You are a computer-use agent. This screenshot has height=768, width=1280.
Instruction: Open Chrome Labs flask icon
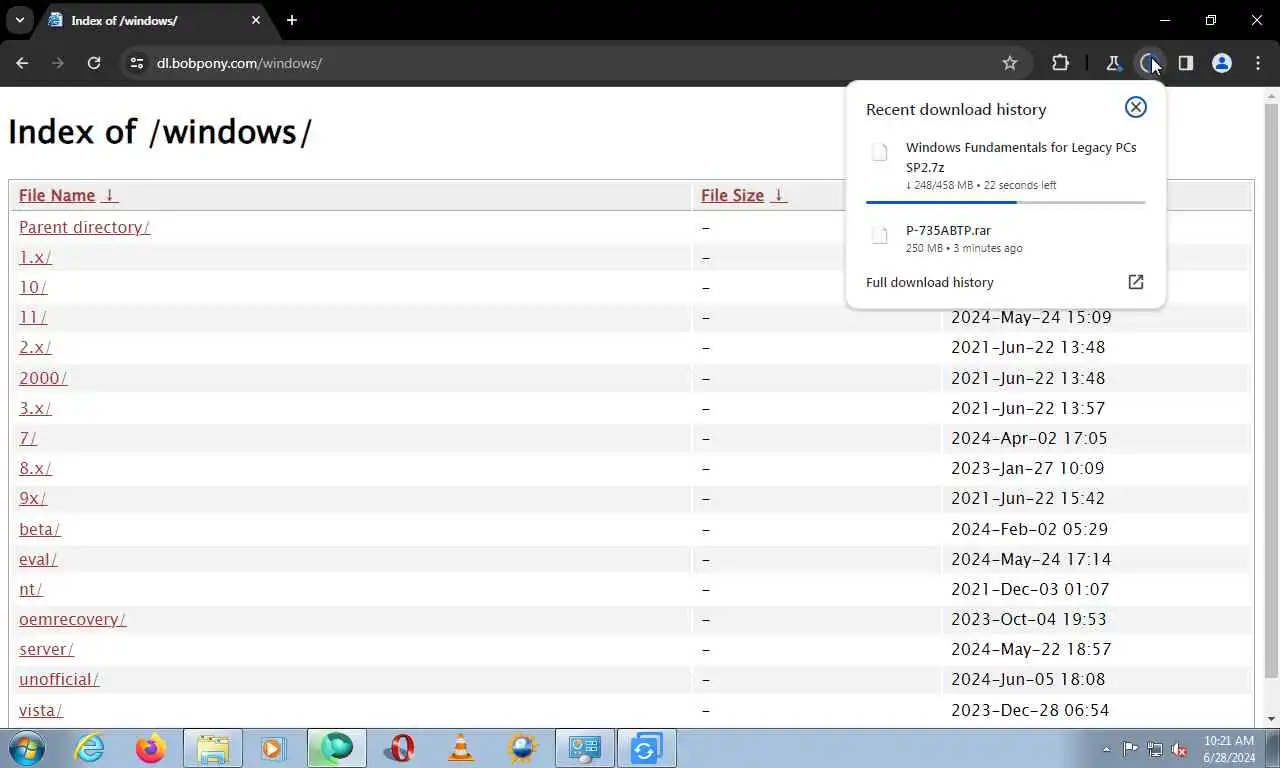tap(1113, 63)
